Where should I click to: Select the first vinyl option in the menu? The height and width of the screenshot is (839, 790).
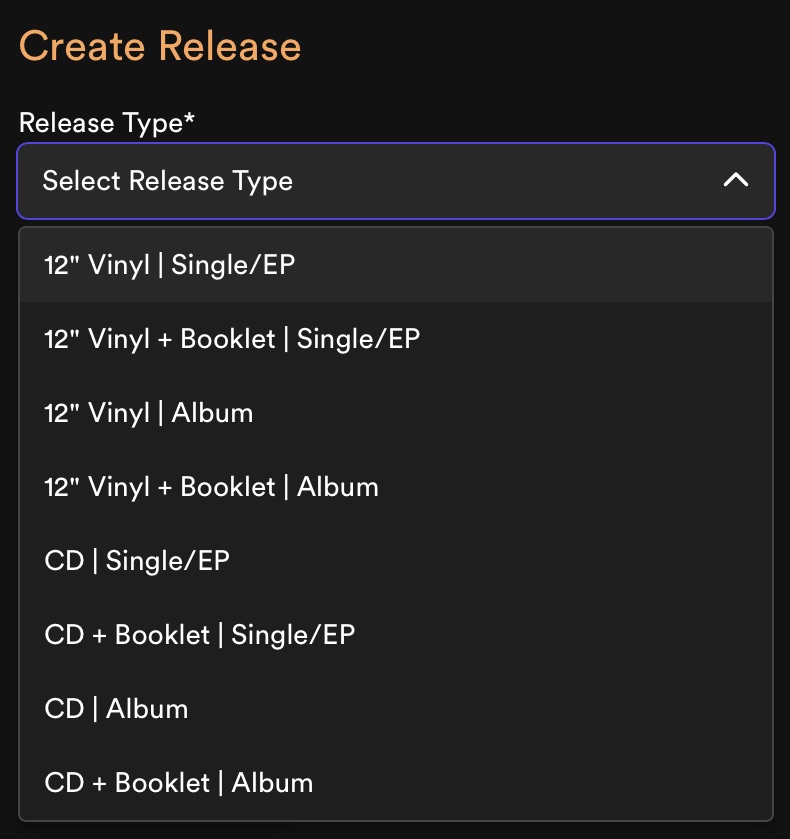pos(169,264)
